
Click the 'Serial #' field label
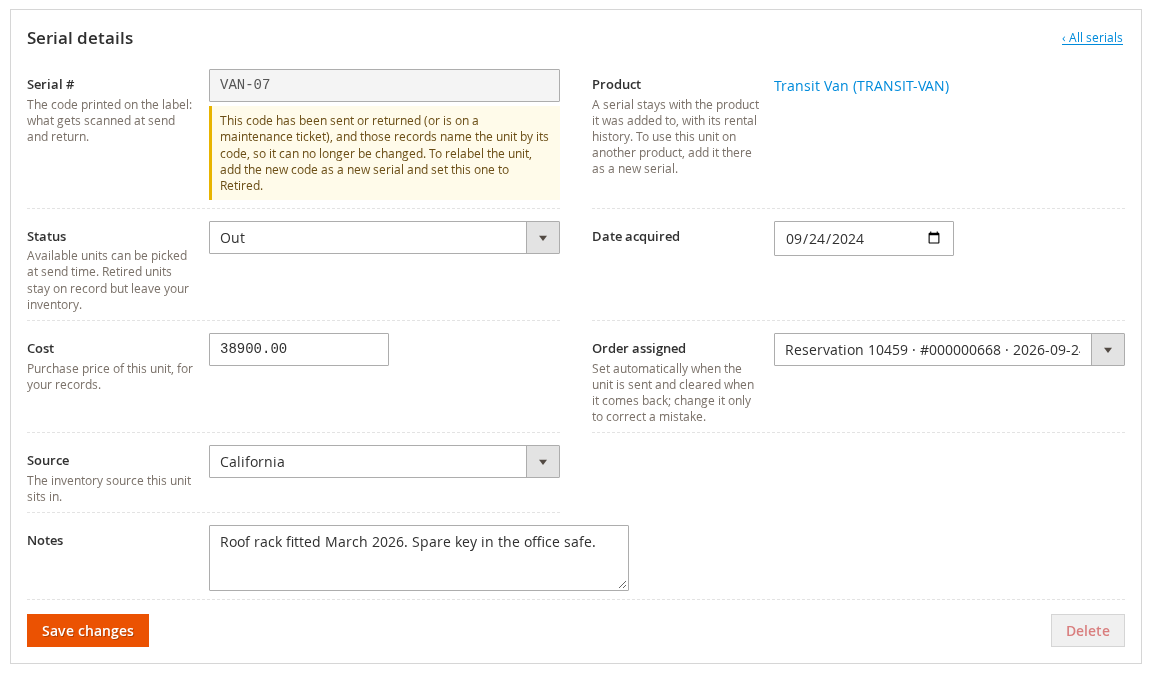(x=51, y=84)
